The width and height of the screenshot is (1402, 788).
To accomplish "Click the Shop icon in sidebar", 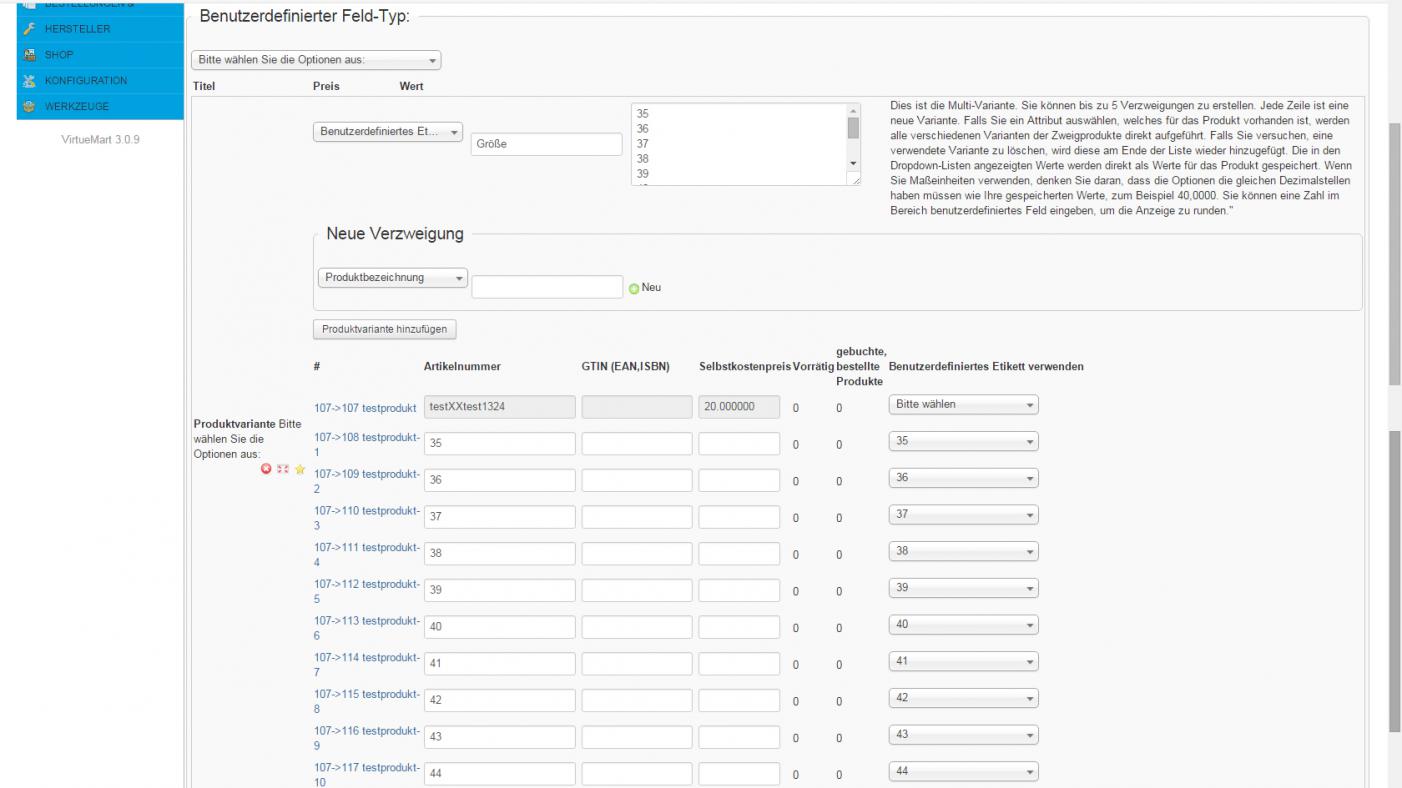I will click(29, 55).
